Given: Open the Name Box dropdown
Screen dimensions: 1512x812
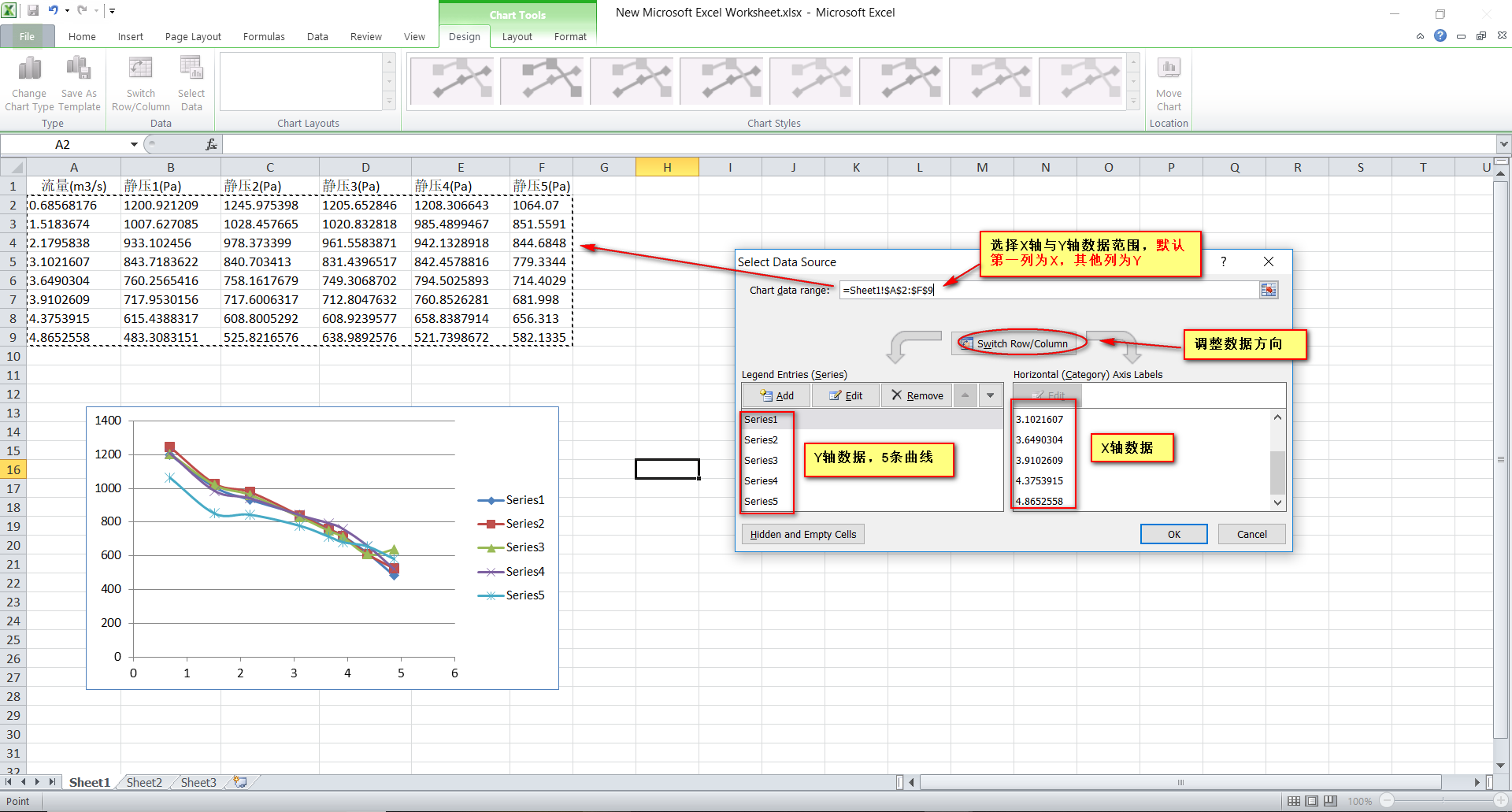Looking at the screenshot, I should coord(133,144).
